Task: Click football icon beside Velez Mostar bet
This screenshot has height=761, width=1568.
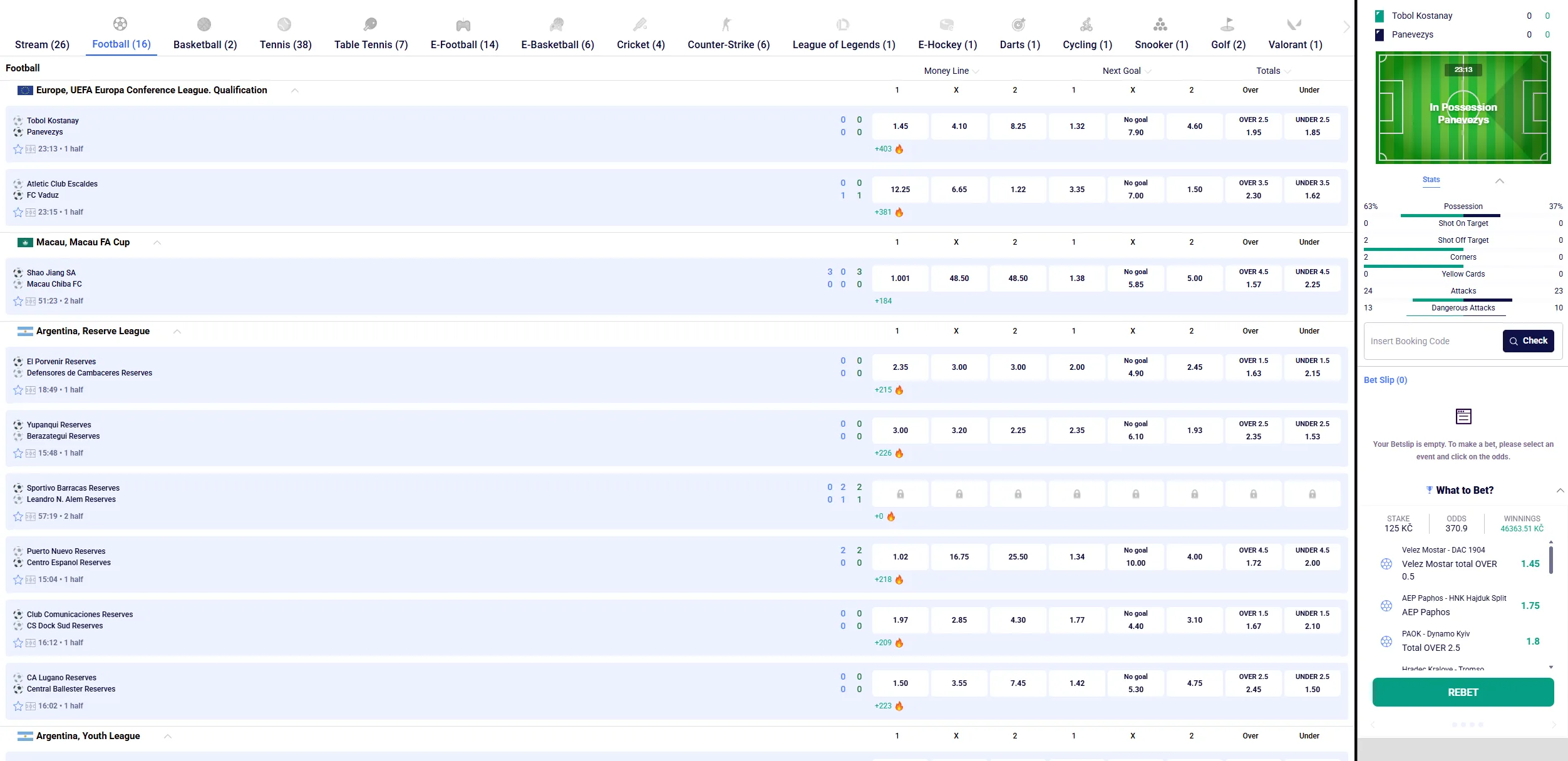Action: click(1386, 564)
